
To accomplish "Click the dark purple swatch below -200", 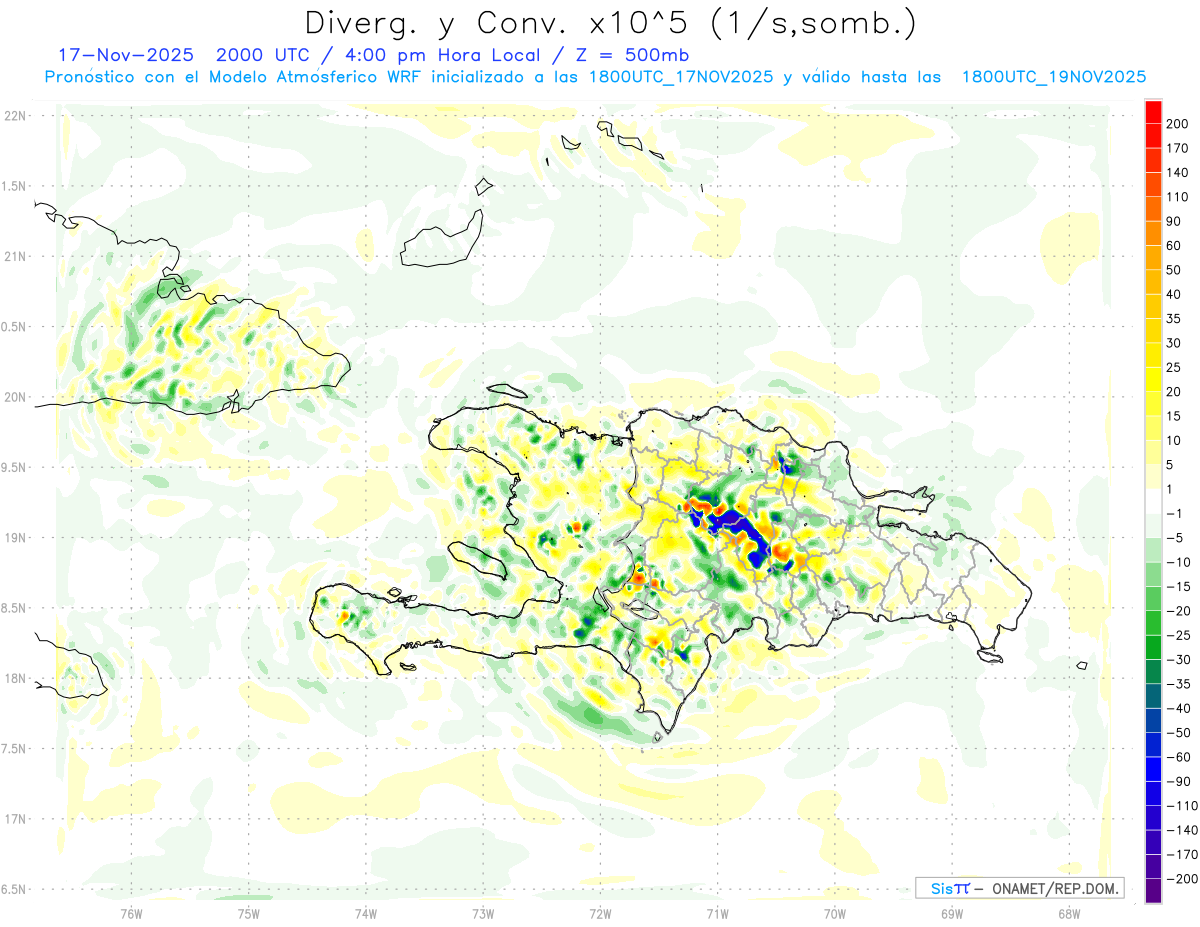I will [x=1153, y=891].
